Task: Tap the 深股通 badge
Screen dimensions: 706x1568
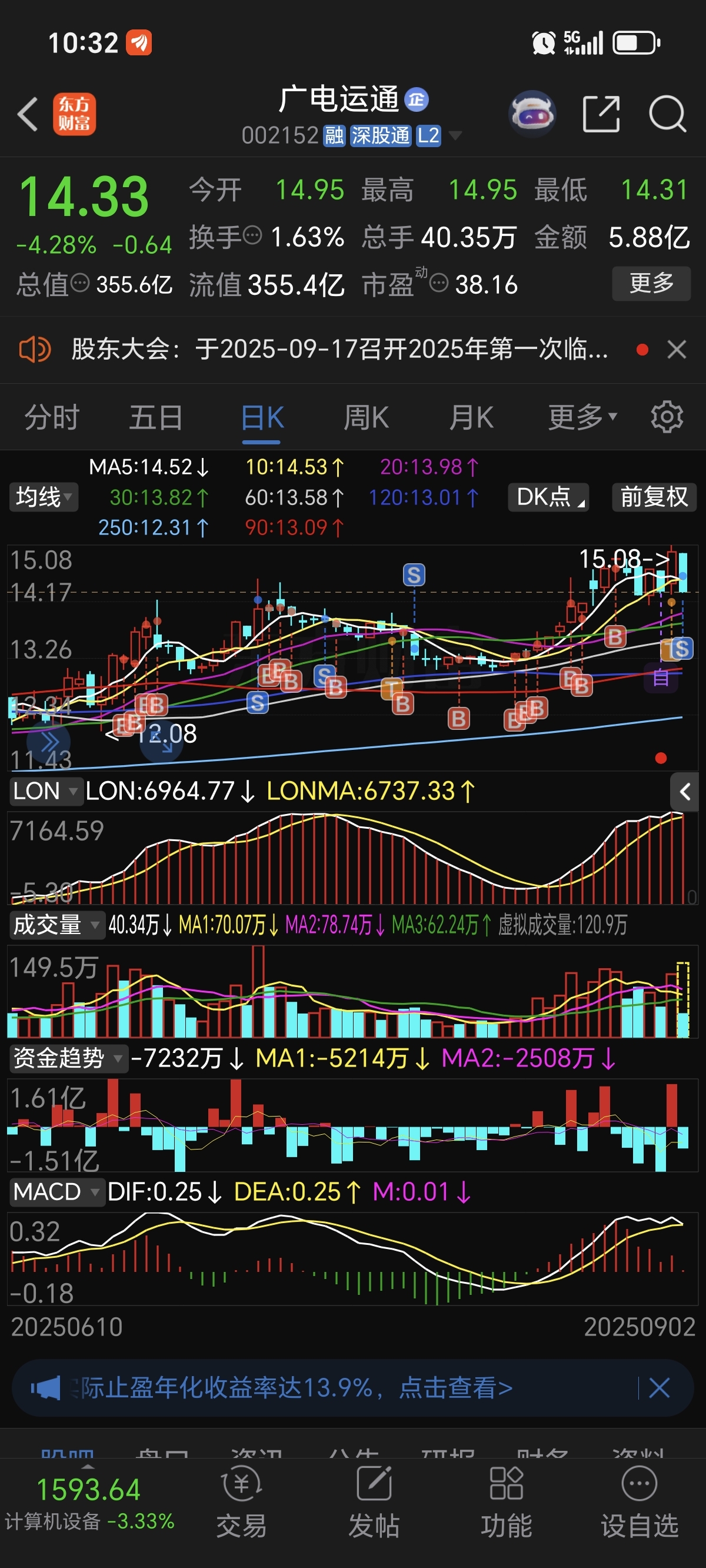Action: point(381,135)
